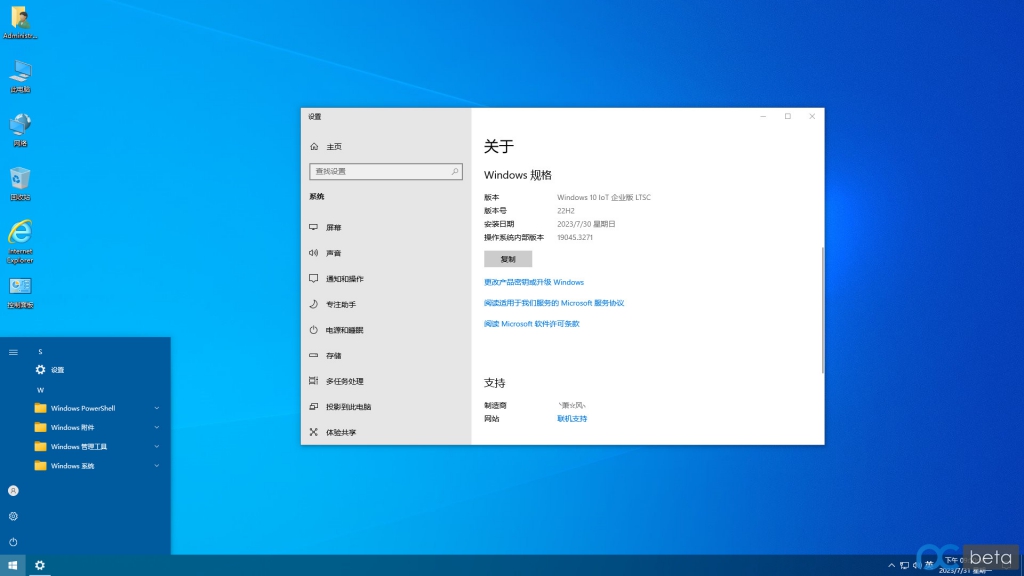
Task: Click the Settings gear in Start menu rail
Action: 13,516
